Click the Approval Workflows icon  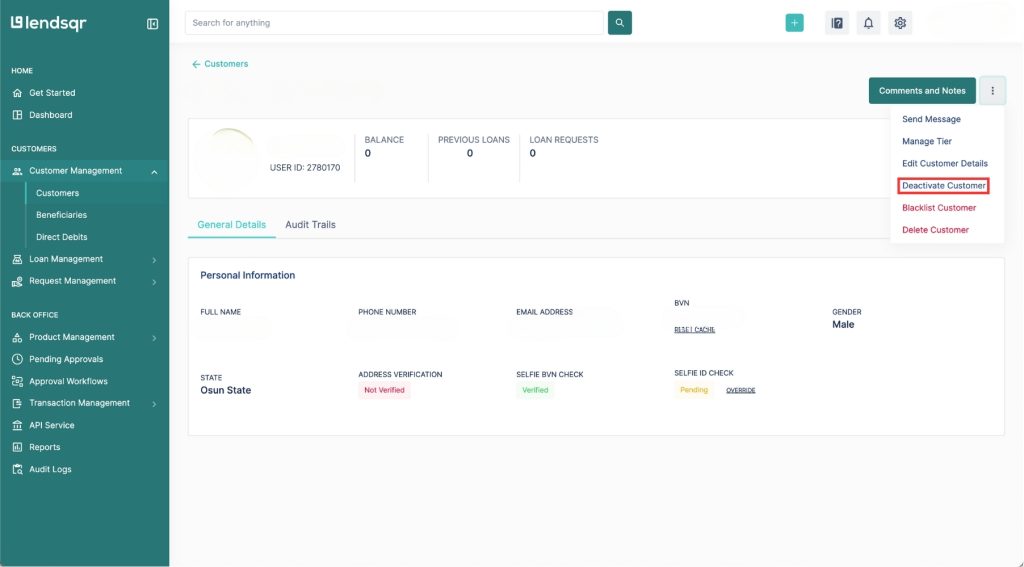(18, 381)
